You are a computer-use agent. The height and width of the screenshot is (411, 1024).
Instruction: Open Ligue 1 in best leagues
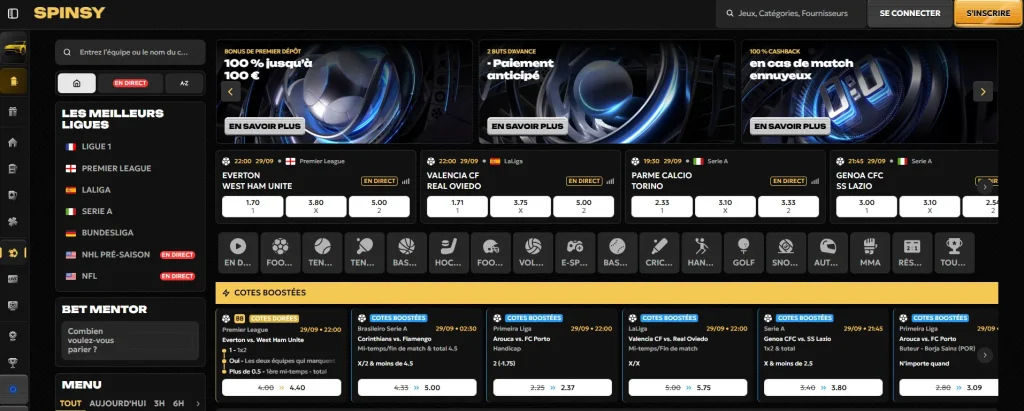point(130,146)
